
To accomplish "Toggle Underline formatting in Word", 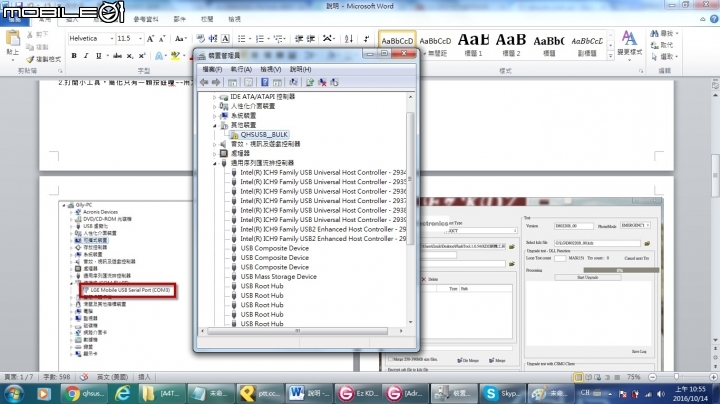I will tap(98, 56).
